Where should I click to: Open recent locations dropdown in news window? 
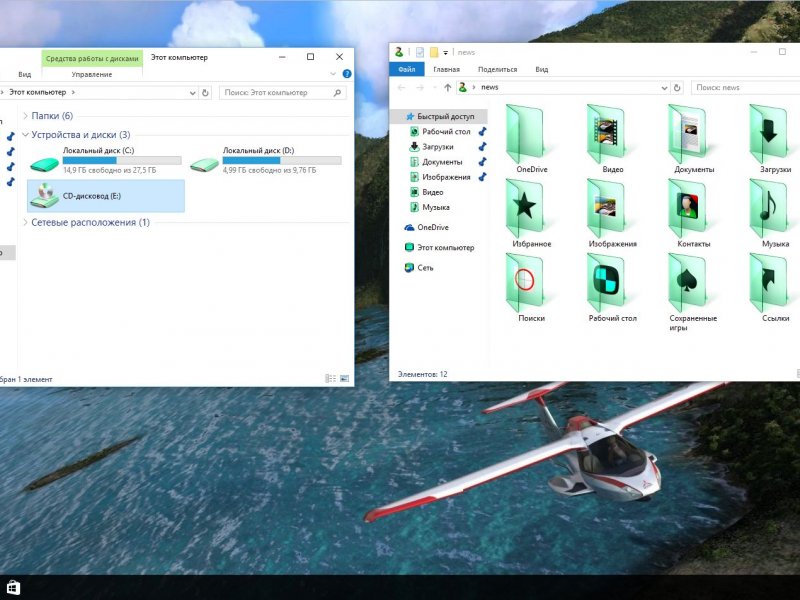click(434, 88)
